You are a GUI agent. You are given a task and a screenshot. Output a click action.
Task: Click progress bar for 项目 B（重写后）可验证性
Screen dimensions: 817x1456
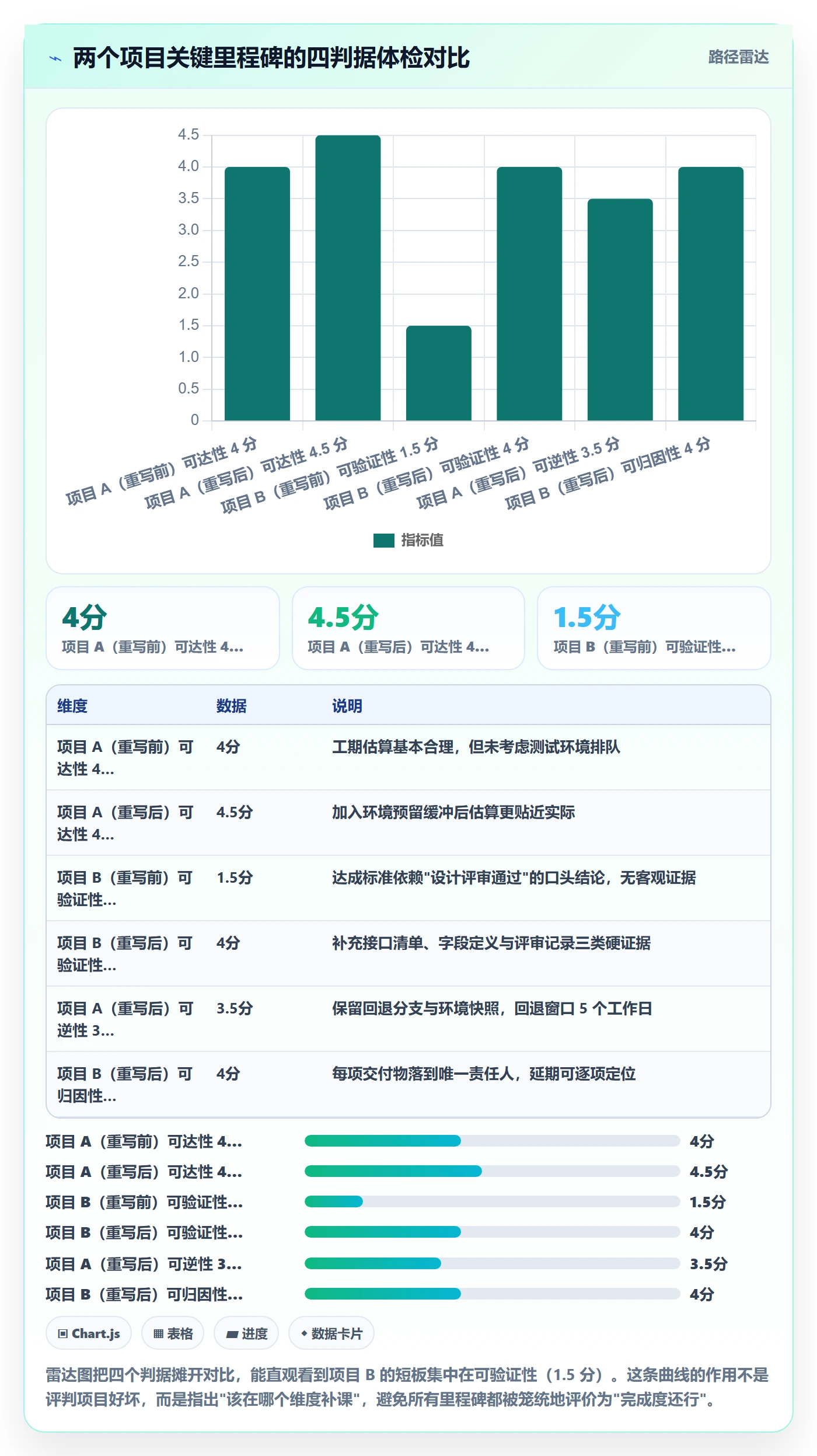coord(493,1232)
